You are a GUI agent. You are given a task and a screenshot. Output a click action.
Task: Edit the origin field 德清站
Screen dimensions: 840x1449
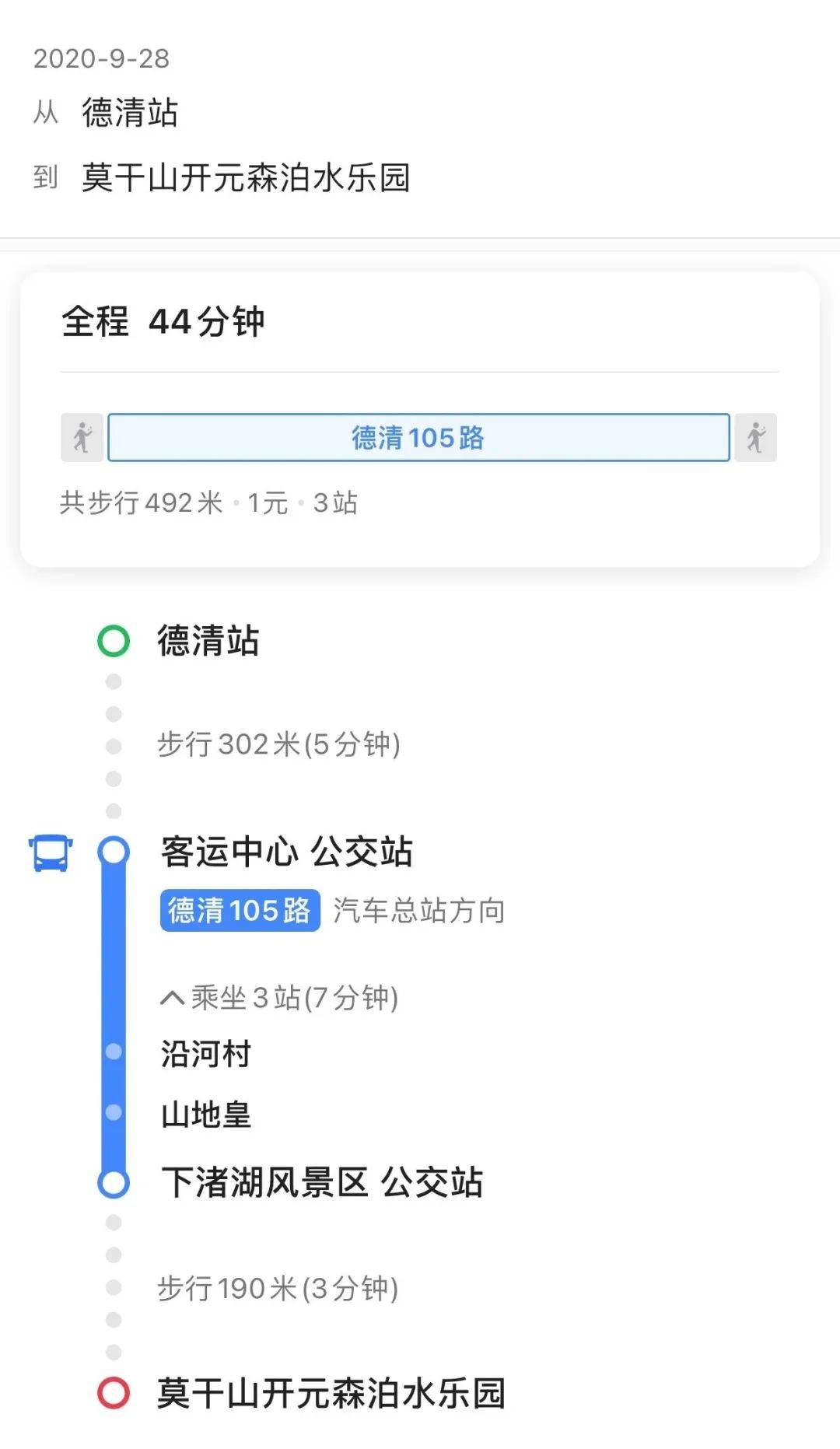[130, 113]
